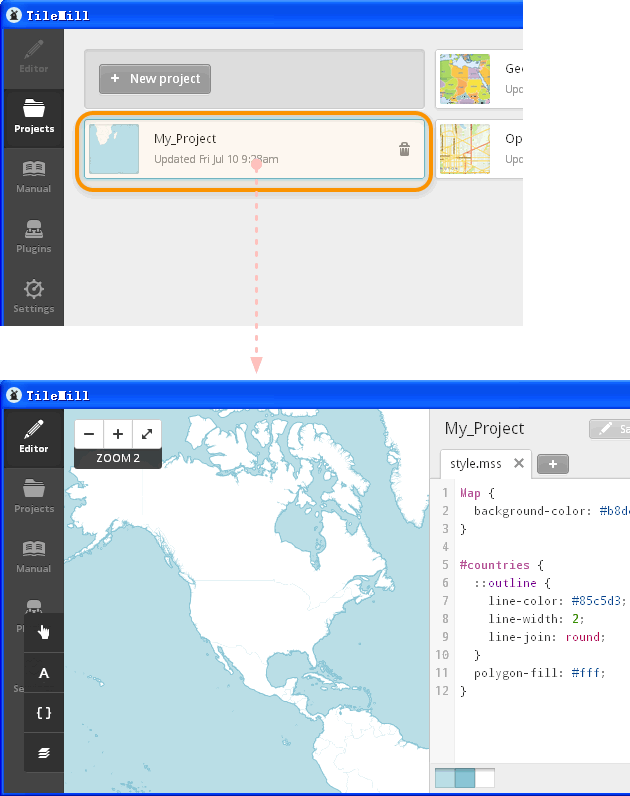Image resolution: width=630 pixels, height=796 pixels.
Task: Zoom out the map with minus button
Action: point(89,434)
